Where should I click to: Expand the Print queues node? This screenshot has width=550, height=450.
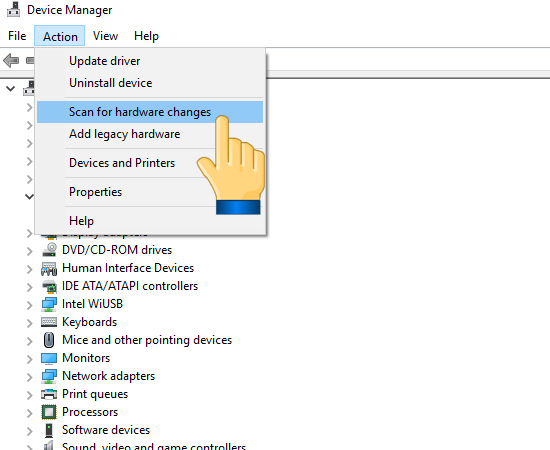pyautogui.click(x=29, y=395)
